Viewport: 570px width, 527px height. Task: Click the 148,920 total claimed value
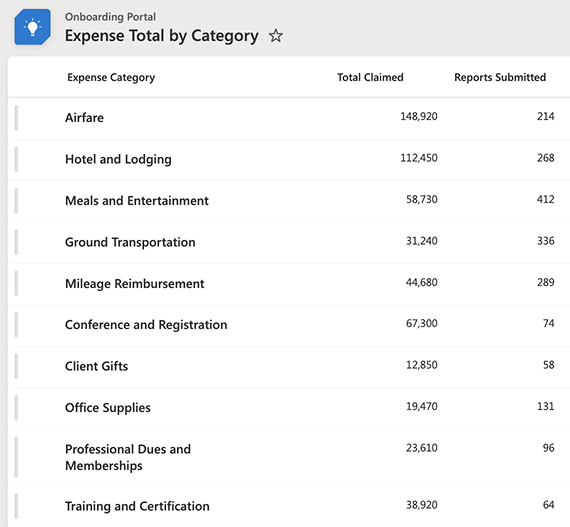[x=419, y=116]
